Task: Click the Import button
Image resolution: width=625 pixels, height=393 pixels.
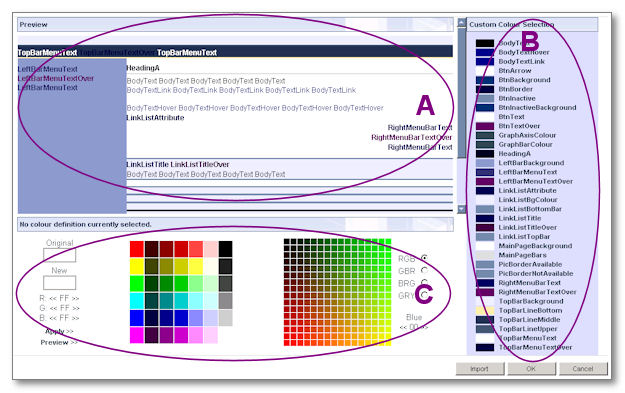Action: click(480, 369)
